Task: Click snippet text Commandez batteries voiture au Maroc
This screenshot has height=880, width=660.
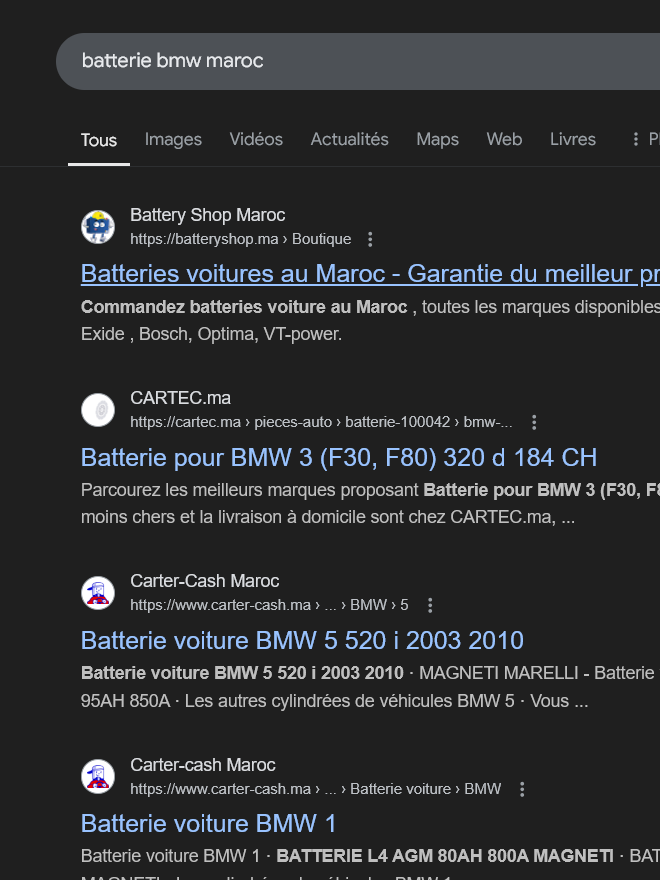Action: [x=244, y=307]
